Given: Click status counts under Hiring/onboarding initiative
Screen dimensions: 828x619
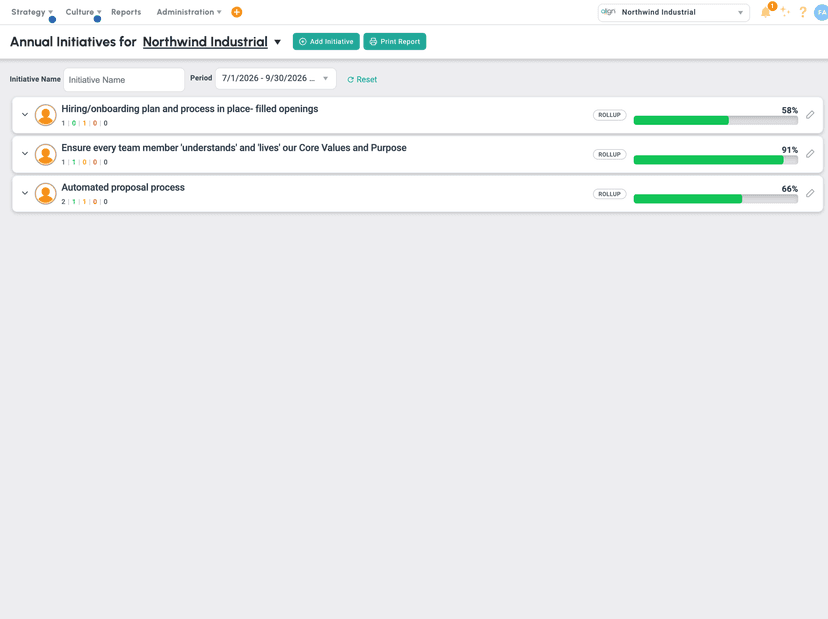Looking at the screenshot, I should (x=84, y=123).
